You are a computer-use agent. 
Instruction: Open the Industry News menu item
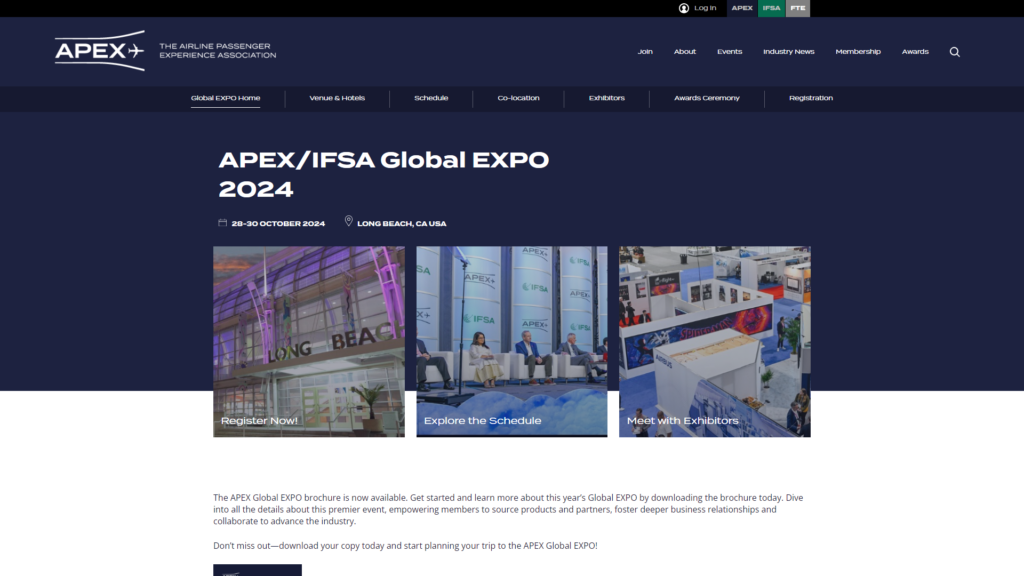point(789,52)
